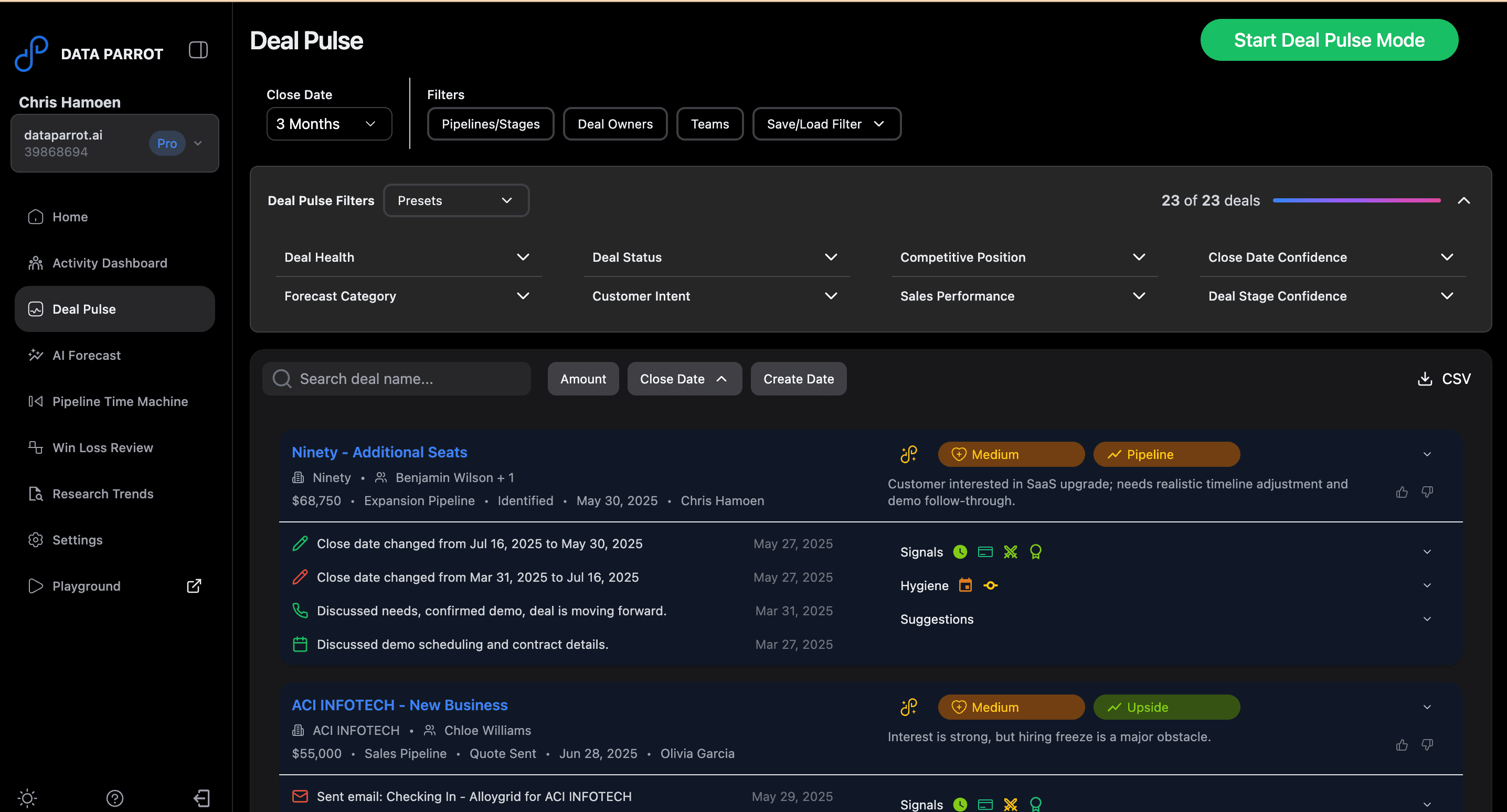Toggle Close Date sort order

coord(684,379)
